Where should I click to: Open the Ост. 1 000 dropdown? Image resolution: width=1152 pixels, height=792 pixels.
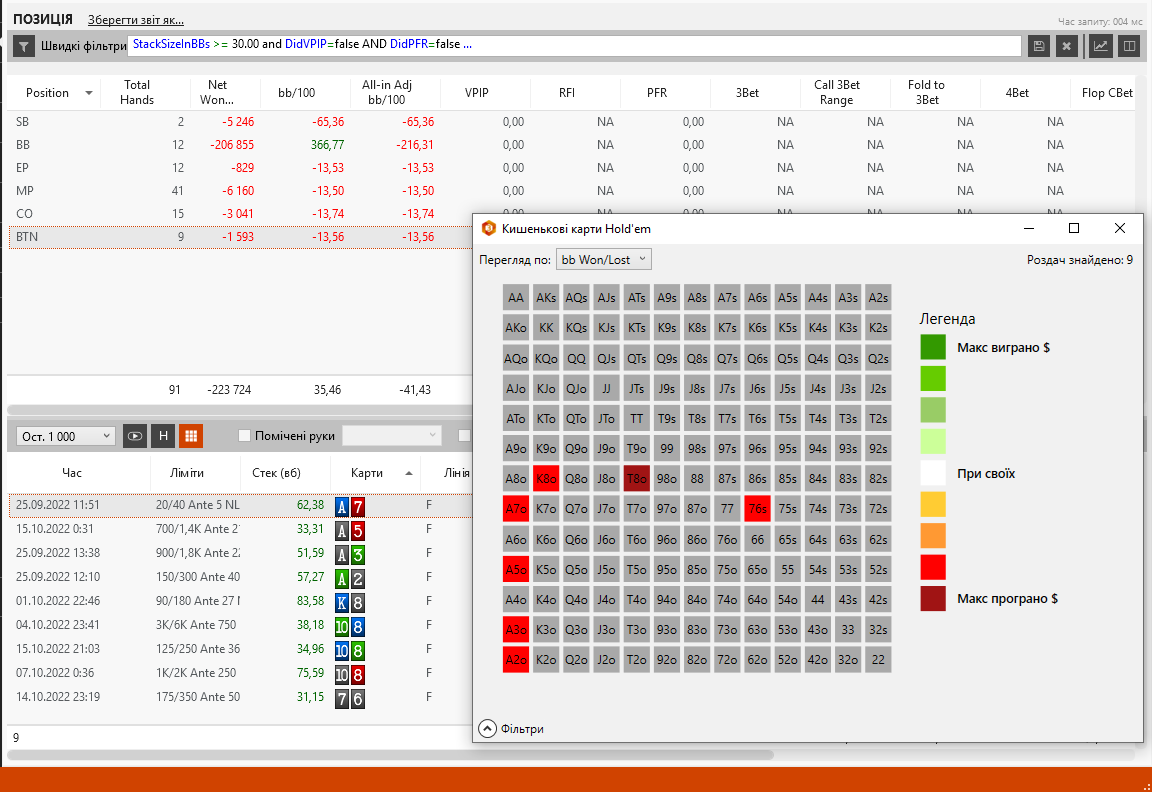tap(65, 436)
